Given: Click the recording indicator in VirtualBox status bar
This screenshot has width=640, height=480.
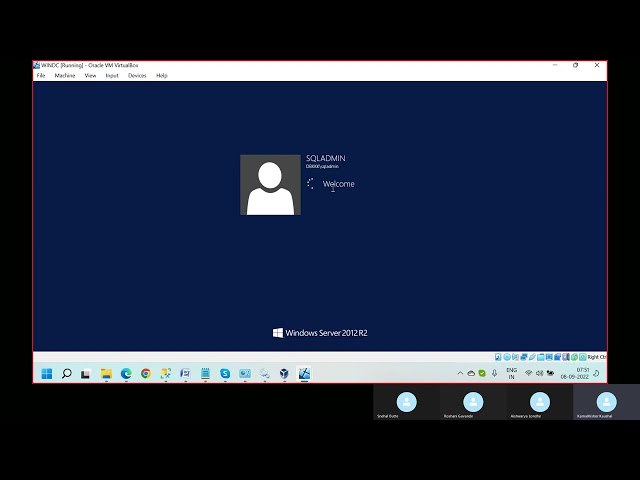Looking at the screenshot, I should pos(558,357).
